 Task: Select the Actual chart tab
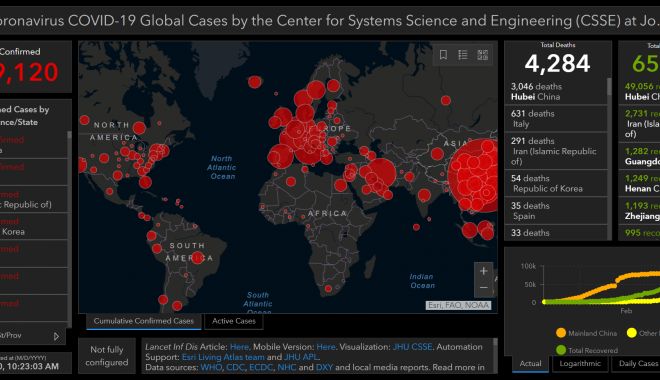tap(530, 364)
